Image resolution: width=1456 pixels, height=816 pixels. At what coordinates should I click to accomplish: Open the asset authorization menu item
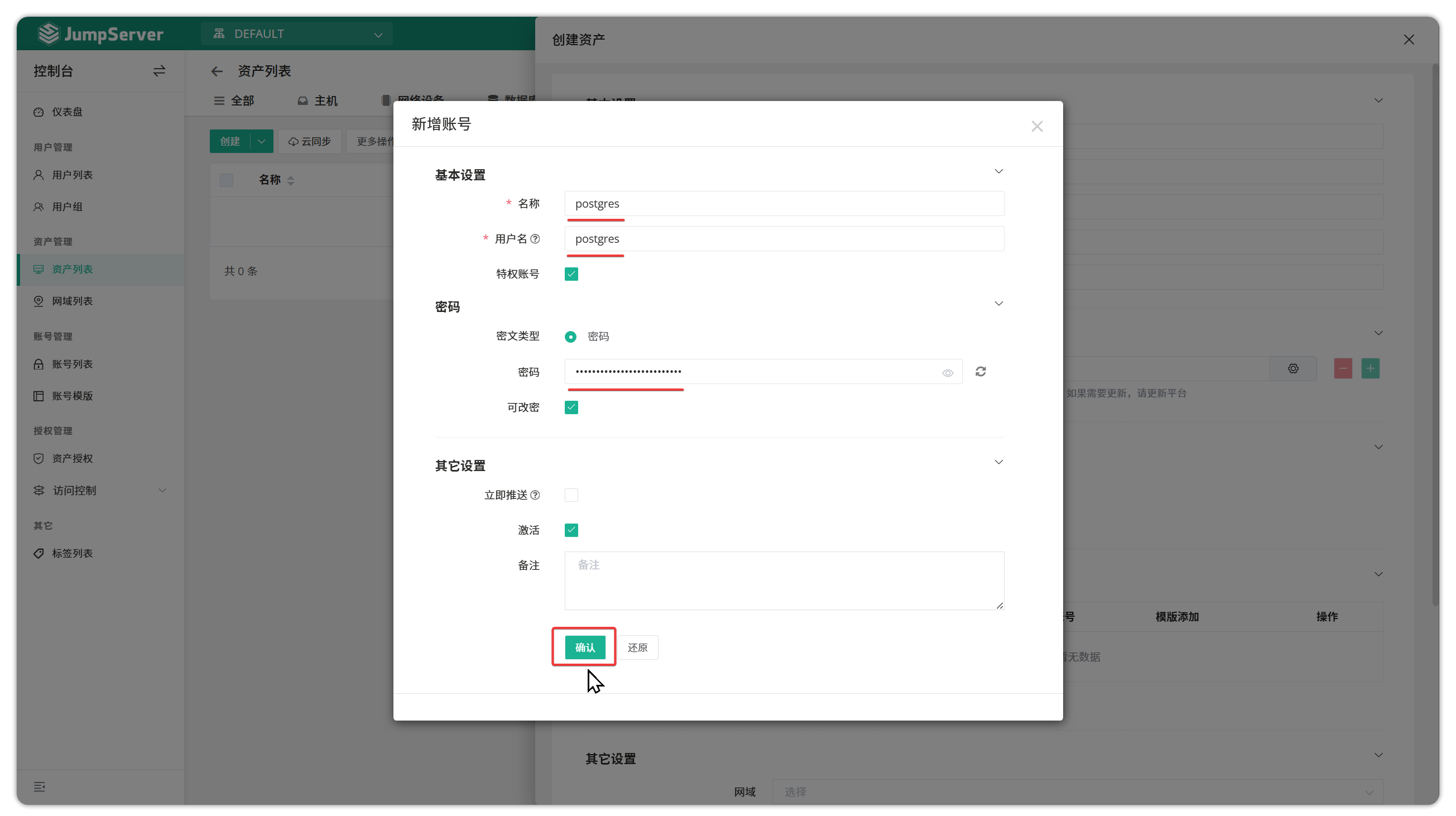73,458
